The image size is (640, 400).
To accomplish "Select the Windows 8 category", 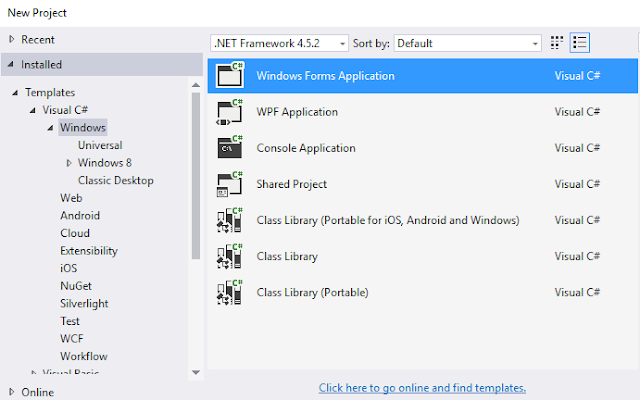I will click(x=105, y=163).
